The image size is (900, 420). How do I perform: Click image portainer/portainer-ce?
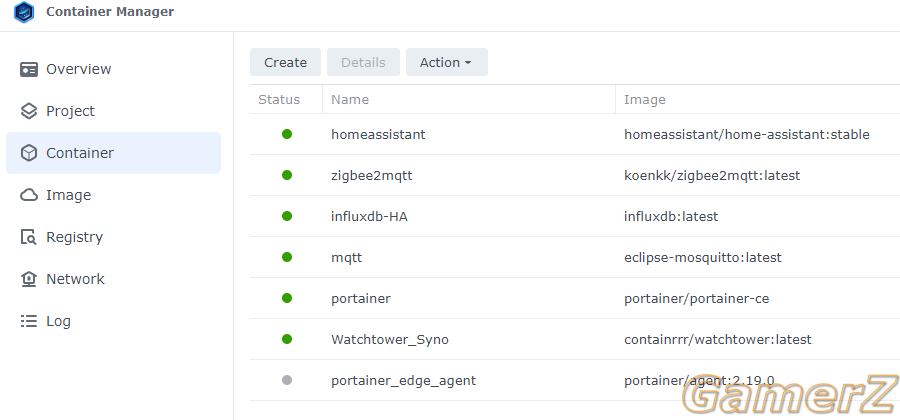coord(697,298)
